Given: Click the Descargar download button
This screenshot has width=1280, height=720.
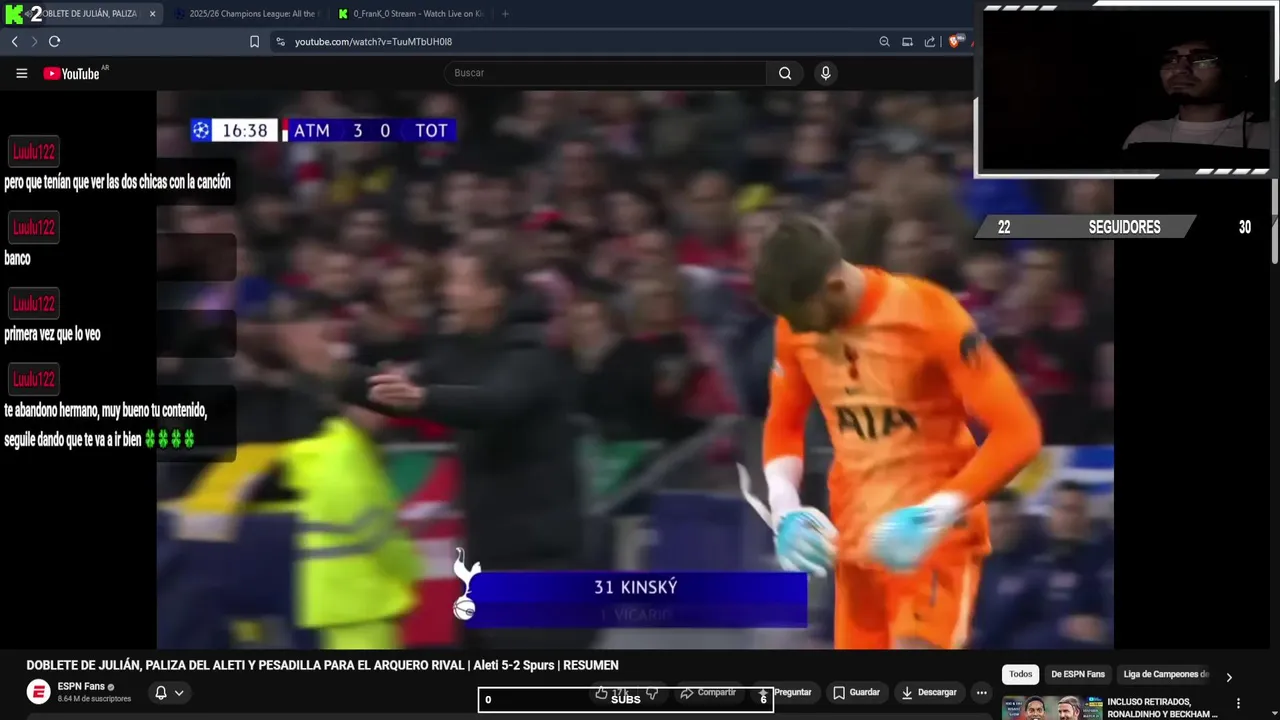Looking at the screenshot, I should (929, 692).
